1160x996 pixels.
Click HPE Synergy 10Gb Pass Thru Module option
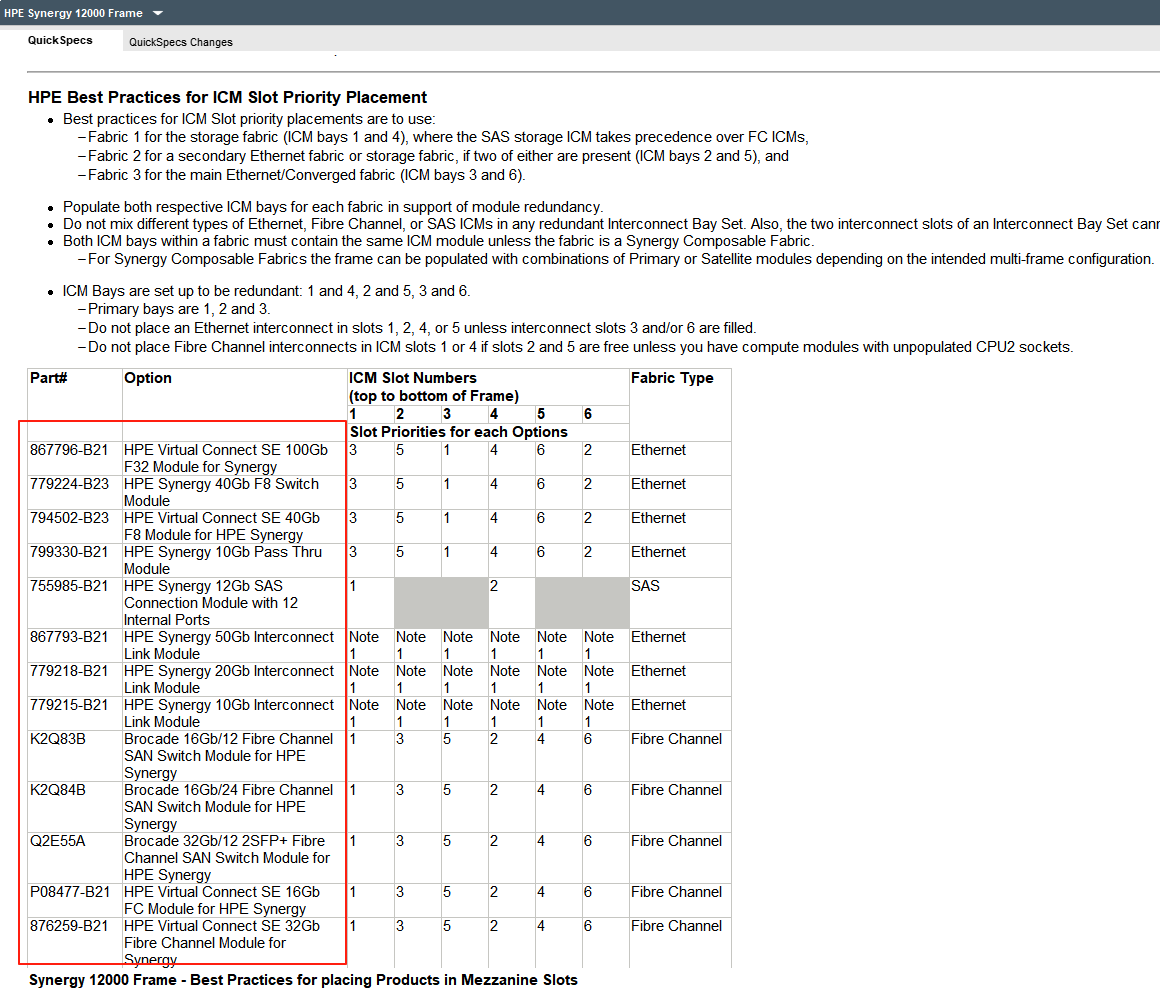223,561
